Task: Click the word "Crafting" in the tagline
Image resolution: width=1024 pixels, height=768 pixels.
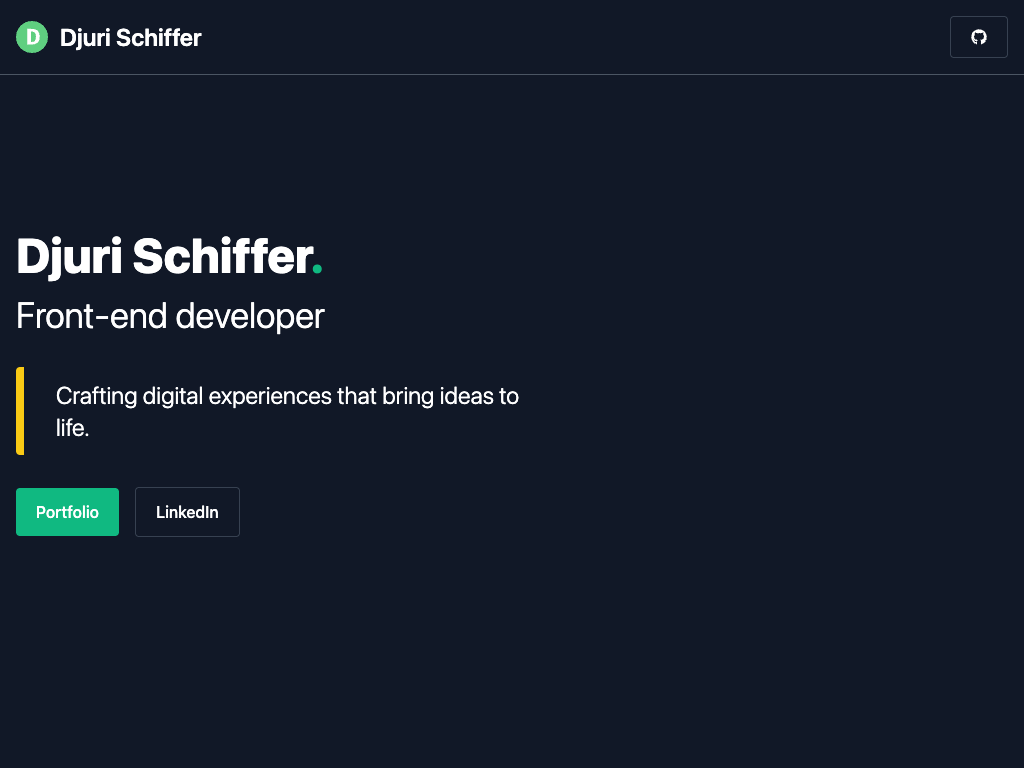Action: 96,396
